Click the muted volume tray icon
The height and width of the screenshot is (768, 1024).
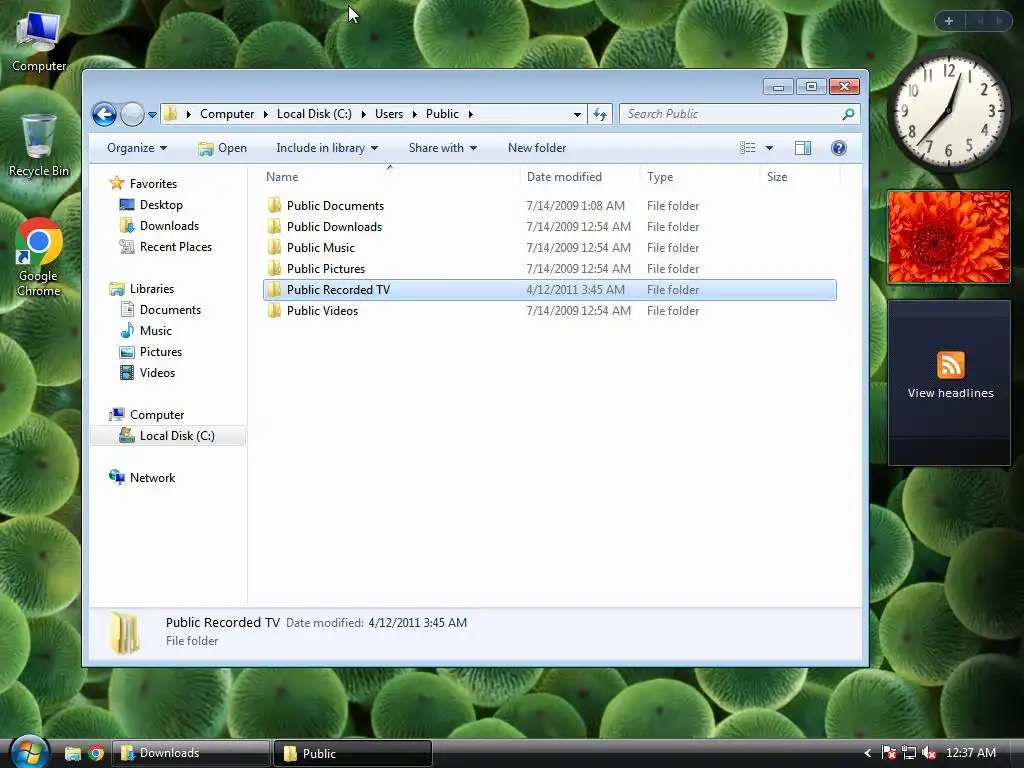pyautogui.click(x=929, y=754)
